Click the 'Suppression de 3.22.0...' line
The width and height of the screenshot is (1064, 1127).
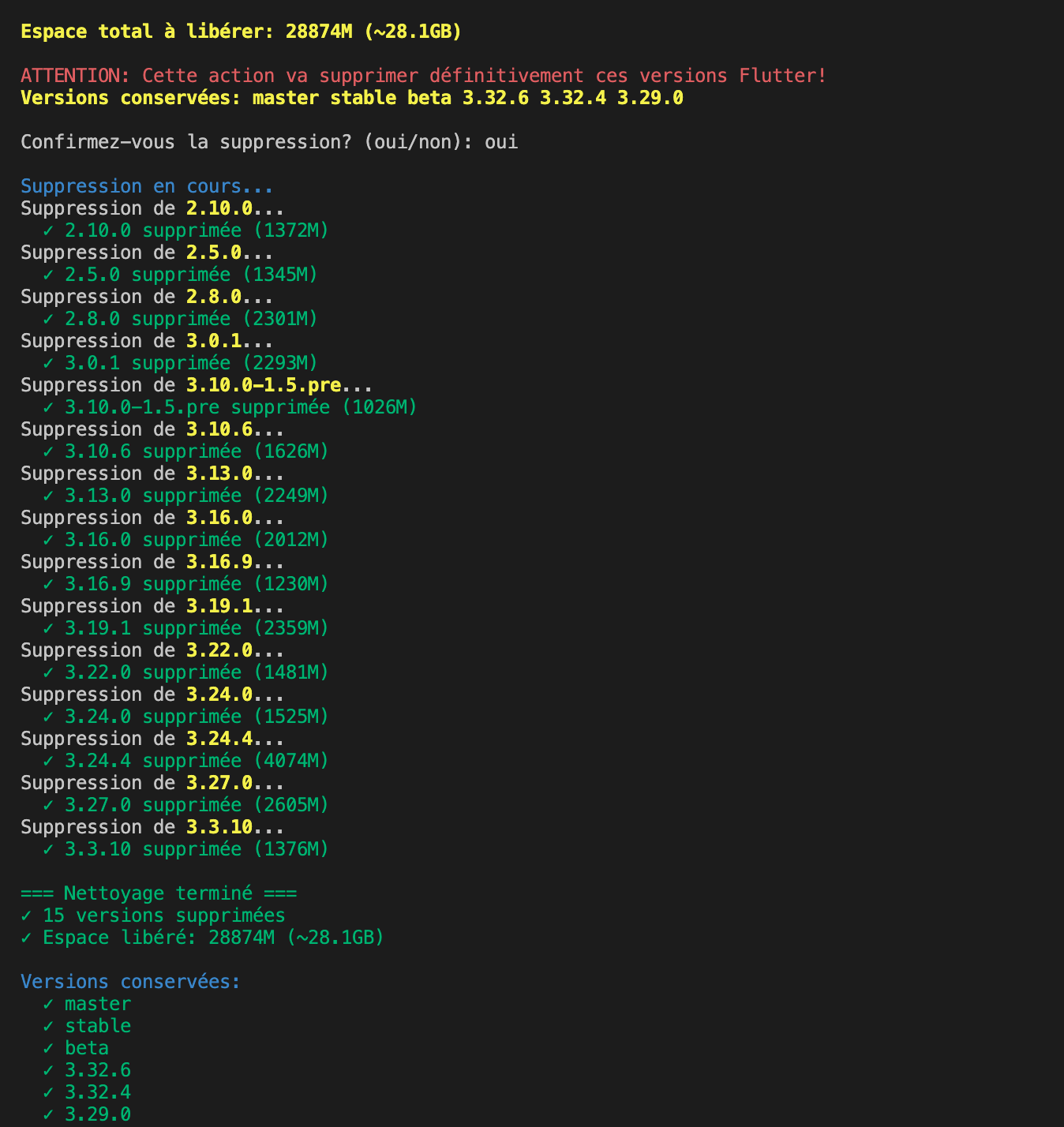pyautogui.click(x=152, y=650)
